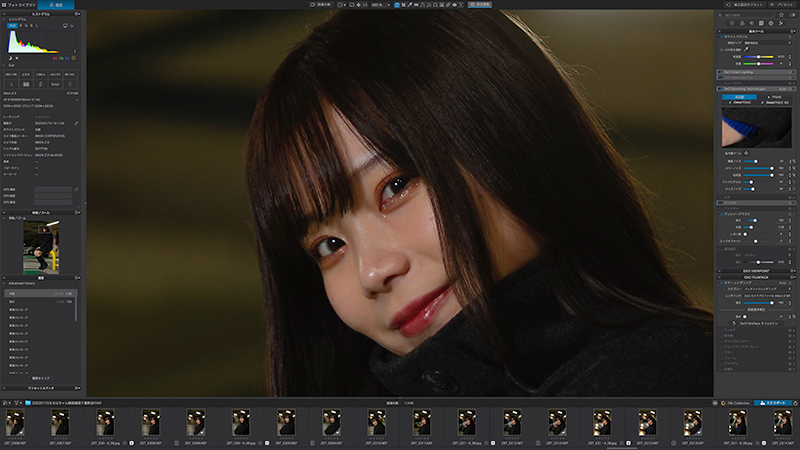Click the 画像比較 compare button in top toolbar
The image size is (800, 450).
pyautogui.click(x=320, y=5)
